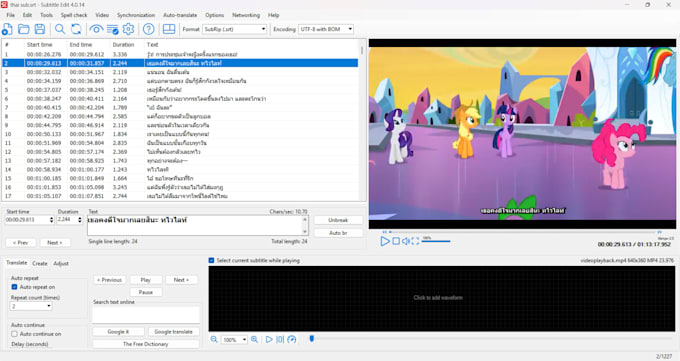Click the subtitle list vertical scrollbar
Image resolution: width=680 pixels, height=361 pixels.
pyautogui.click(x=362, y=120)
